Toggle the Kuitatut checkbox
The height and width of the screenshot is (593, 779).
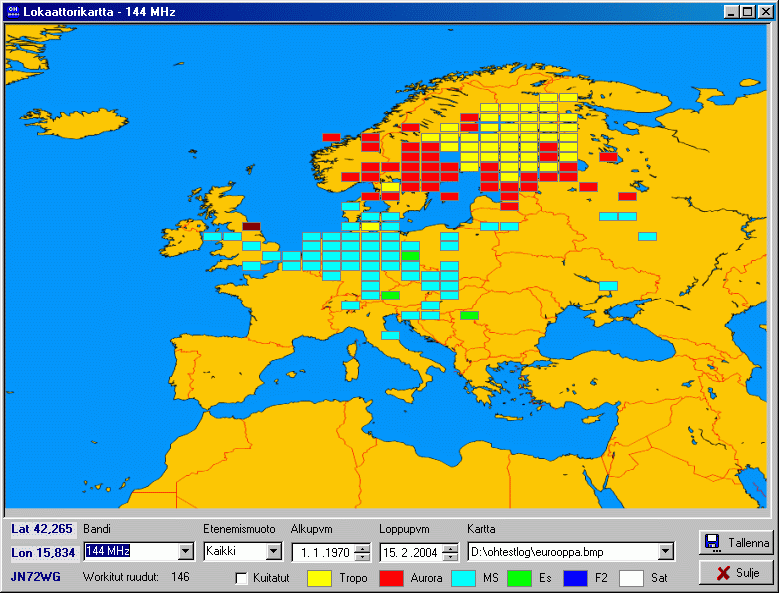[241, 578]
